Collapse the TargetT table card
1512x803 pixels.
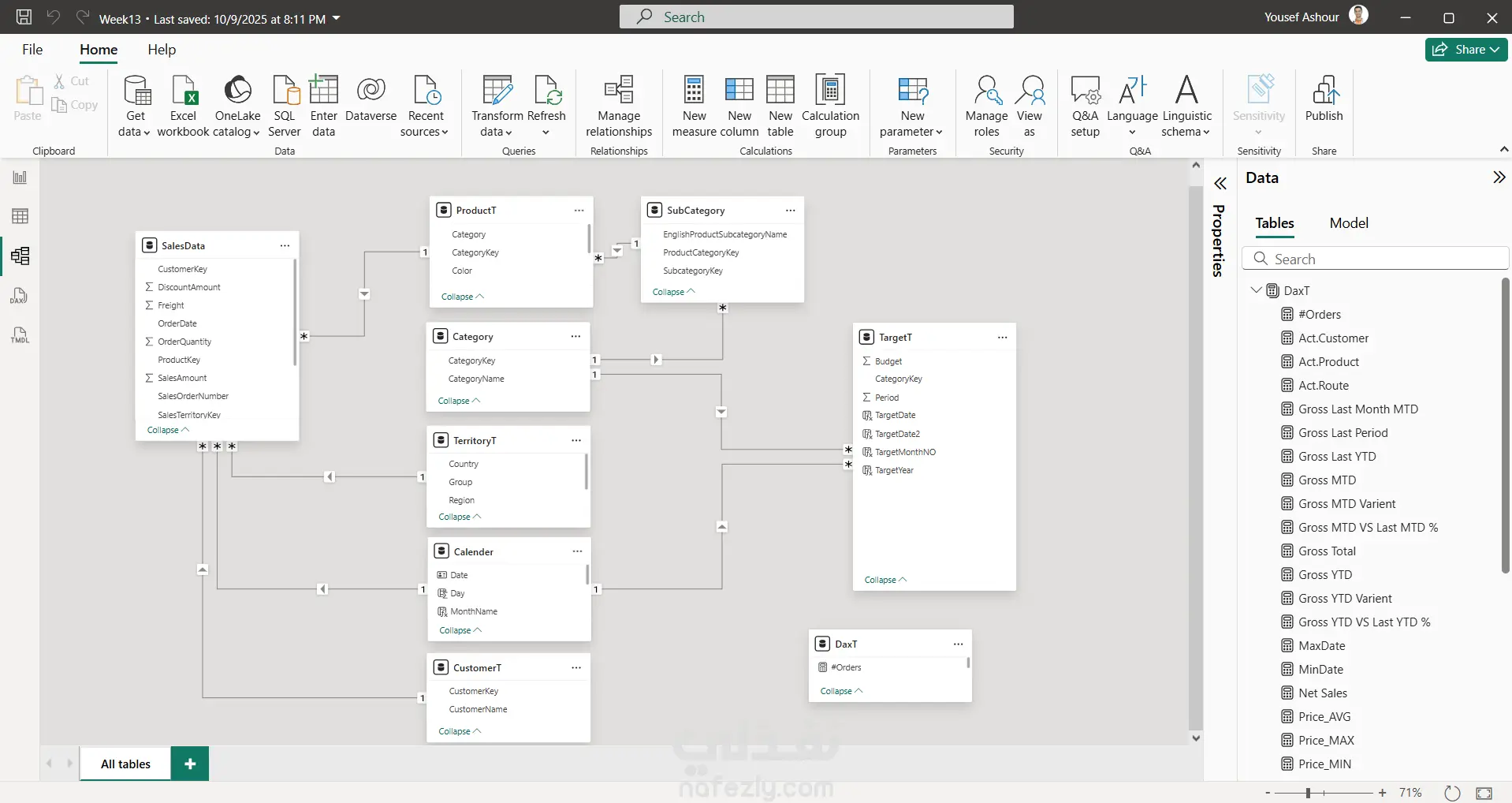885,580
